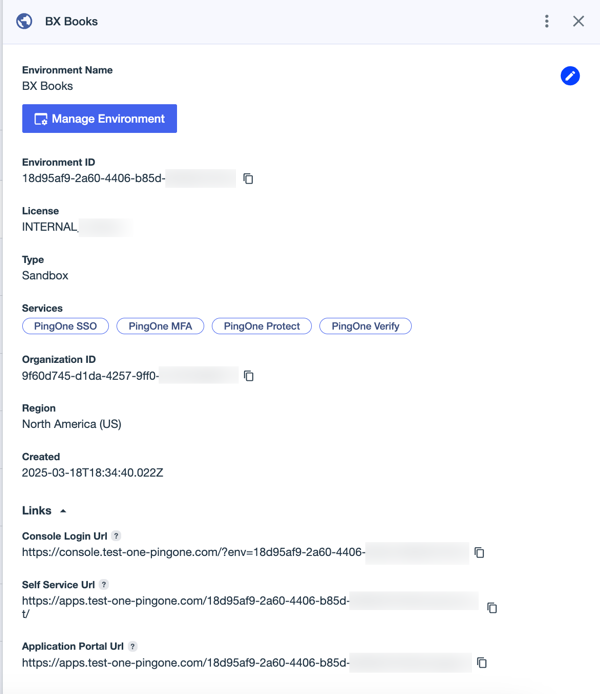600x694 pixels.
Task: Click the globe icon beside BX Books title
Action: click(x=24, y=21)
